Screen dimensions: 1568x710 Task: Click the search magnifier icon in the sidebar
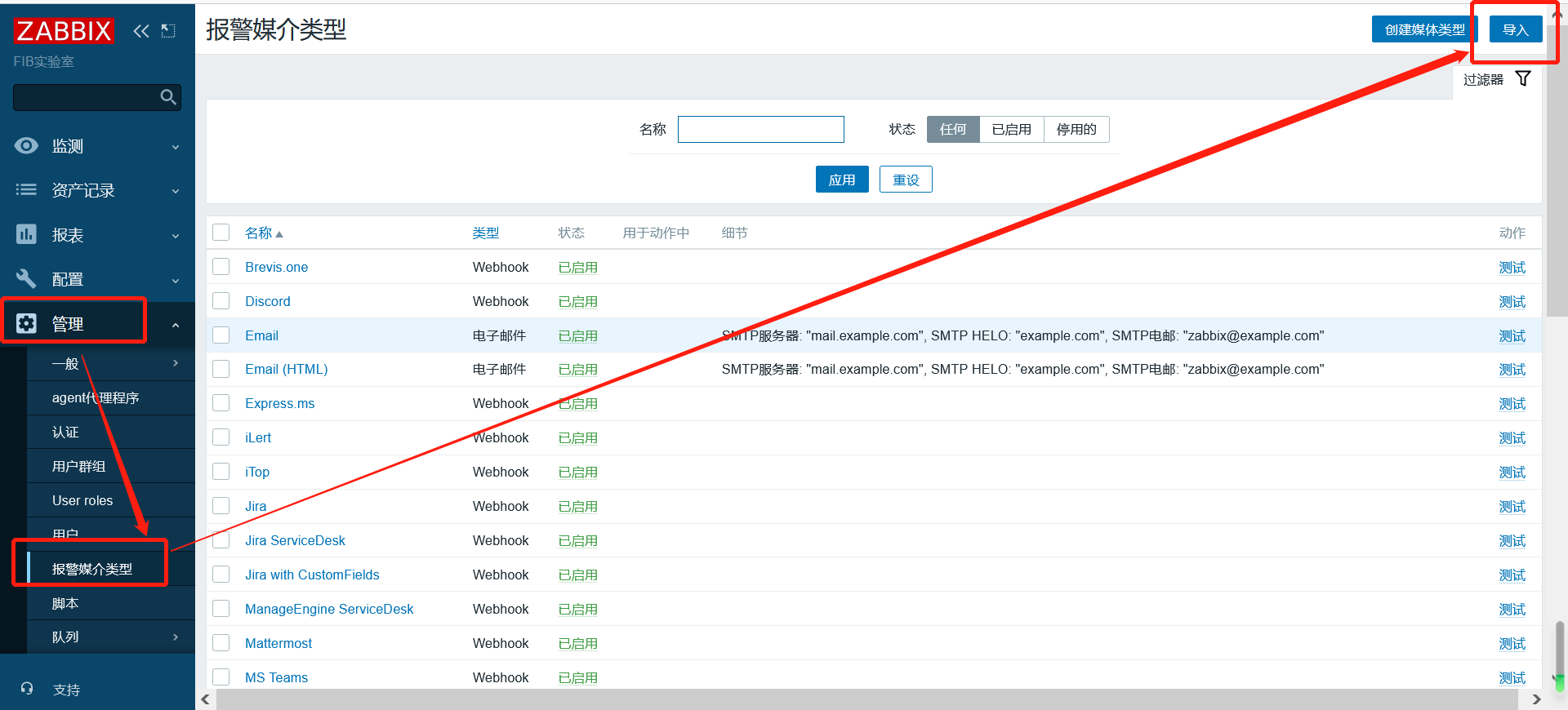(168, 97)
